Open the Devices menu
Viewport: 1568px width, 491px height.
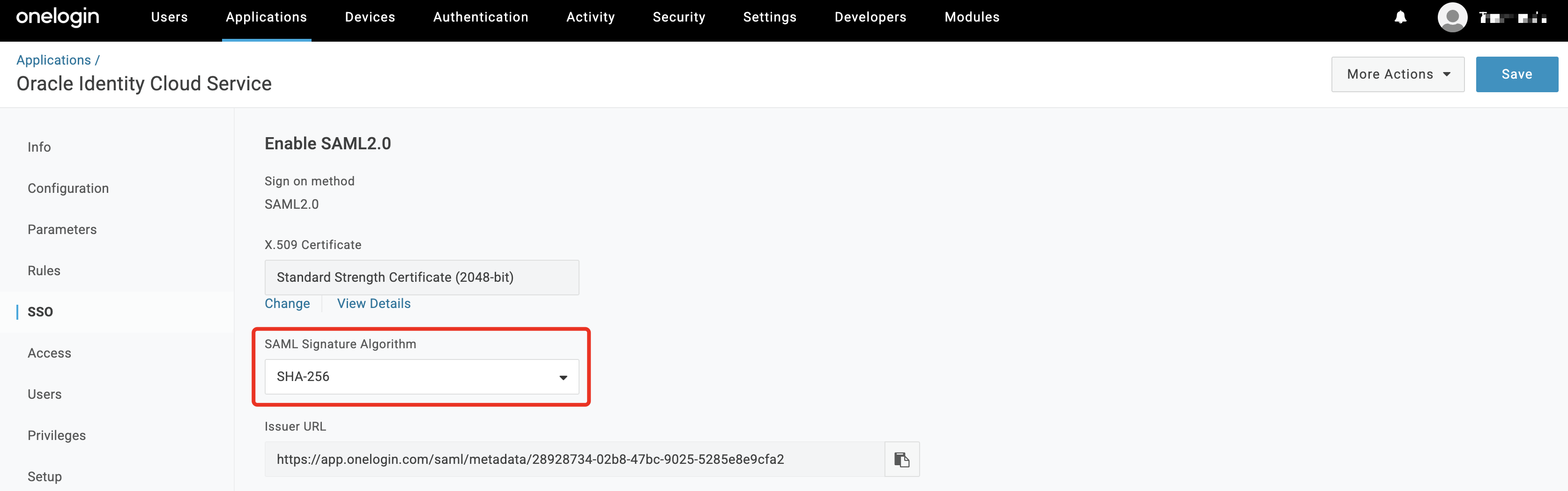370,17
